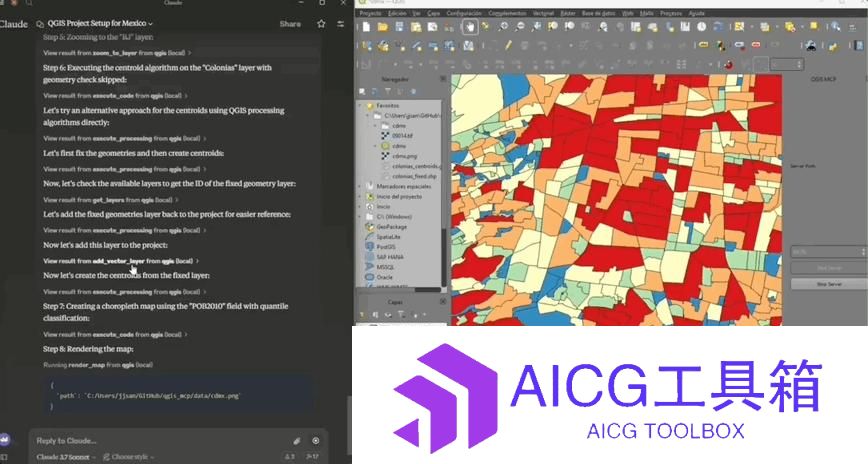The width and height of the screenshot is (868, 464).
Task: Open the Edición menu
Action: tap(397, 13)
